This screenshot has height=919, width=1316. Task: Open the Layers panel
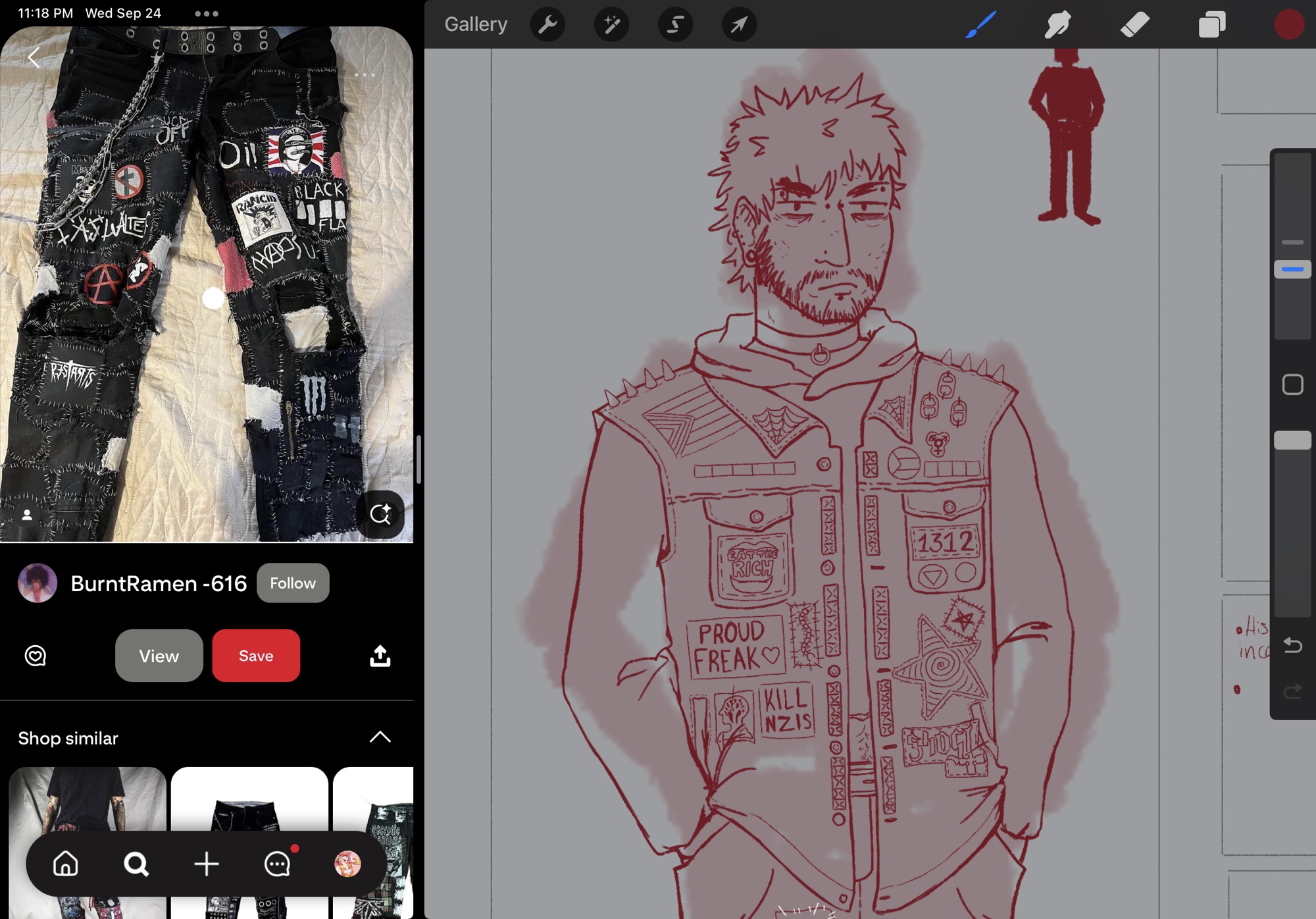click(x=1211, y=25)
